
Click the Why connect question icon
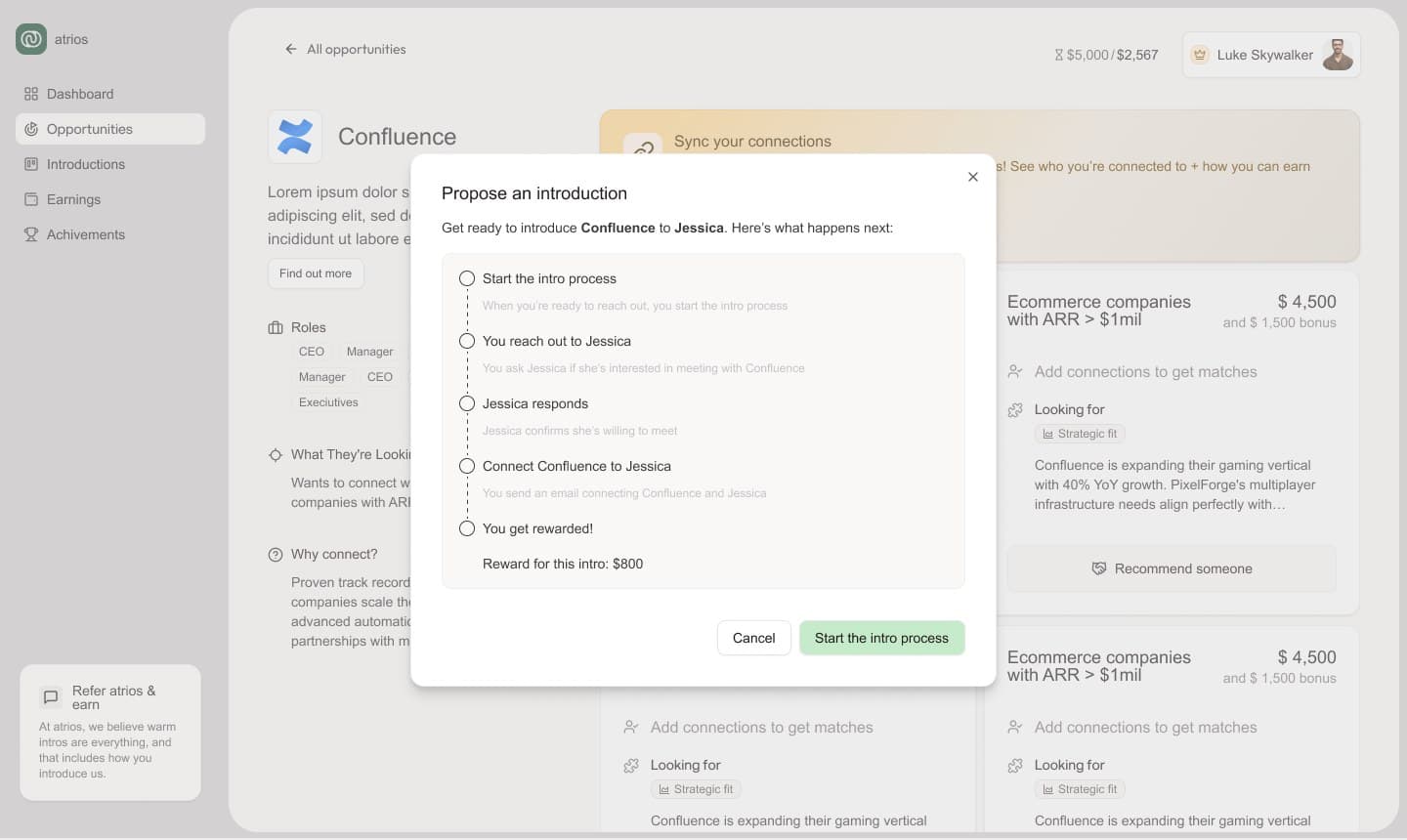[x=276, y=555]
